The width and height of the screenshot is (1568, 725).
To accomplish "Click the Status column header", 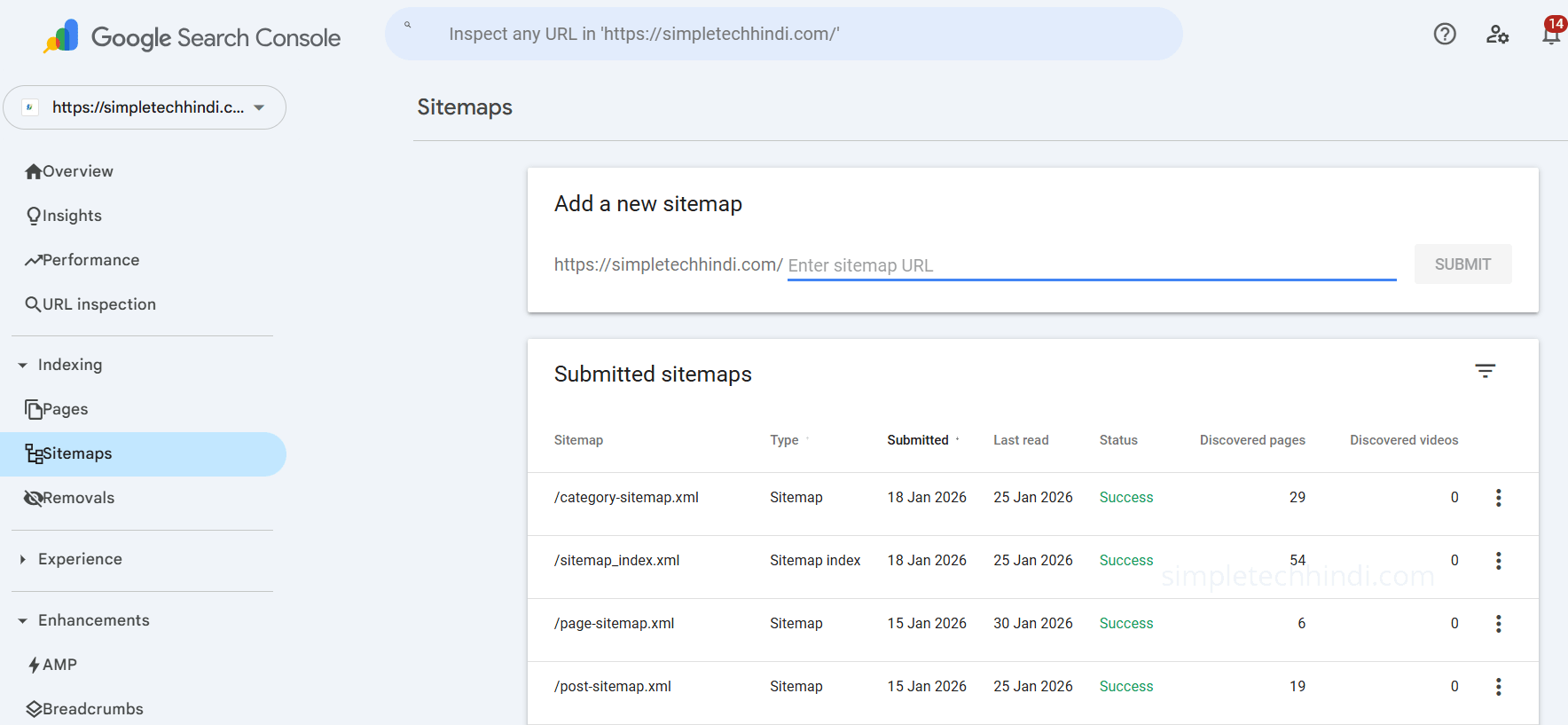I will (x=1118, y=440).
